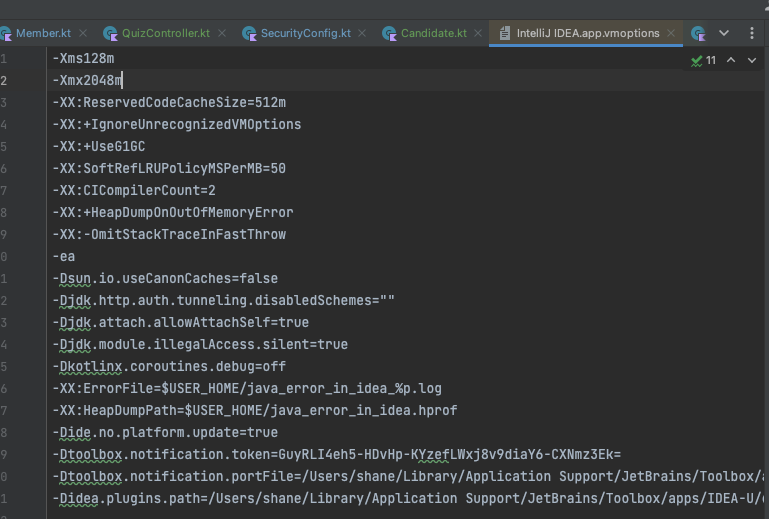Click the green inspections checkmark widget
The width and height of the screenshot is (769, 519).
(696, 60)
